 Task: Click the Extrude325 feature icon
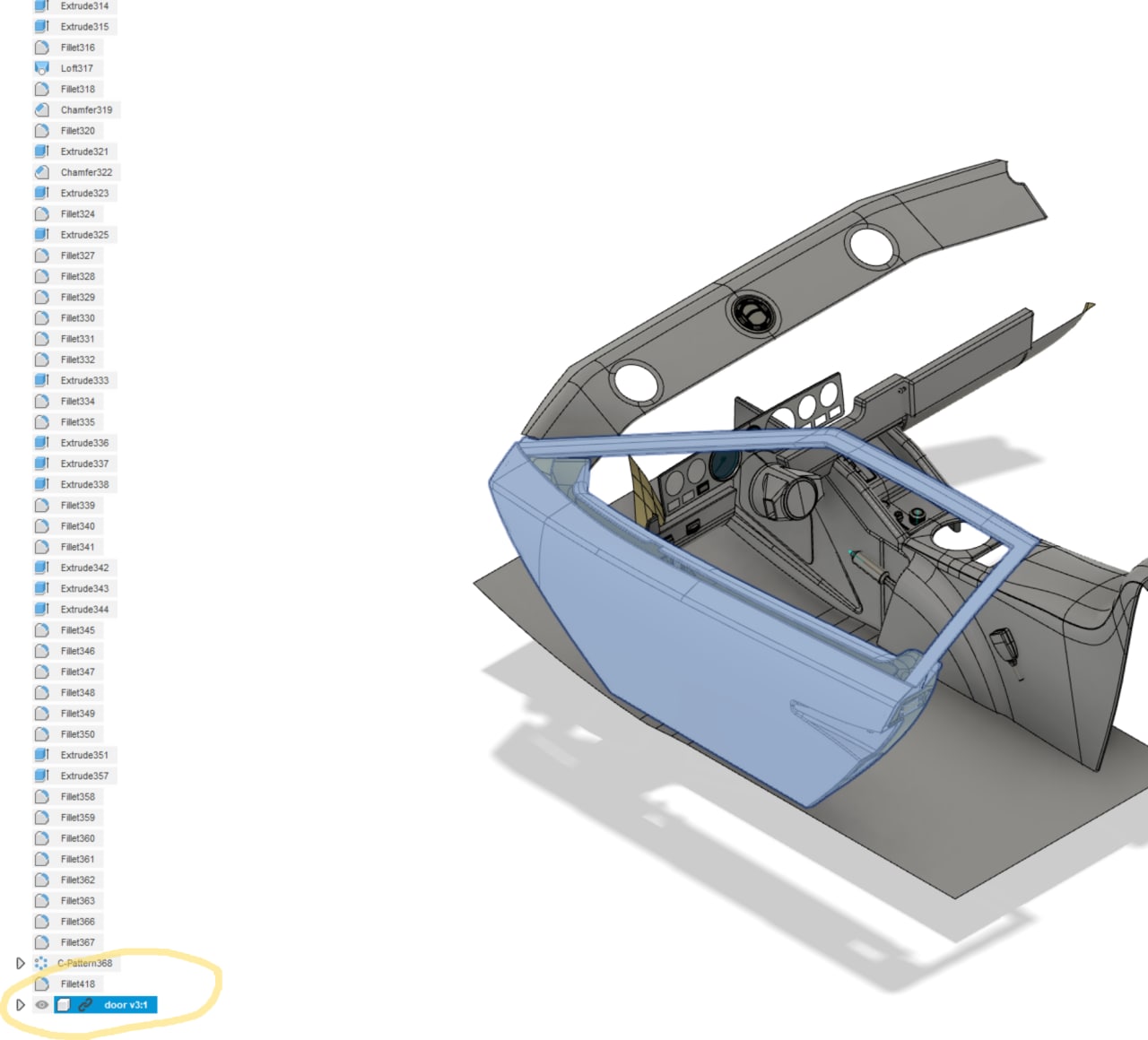tap(41, 235)
